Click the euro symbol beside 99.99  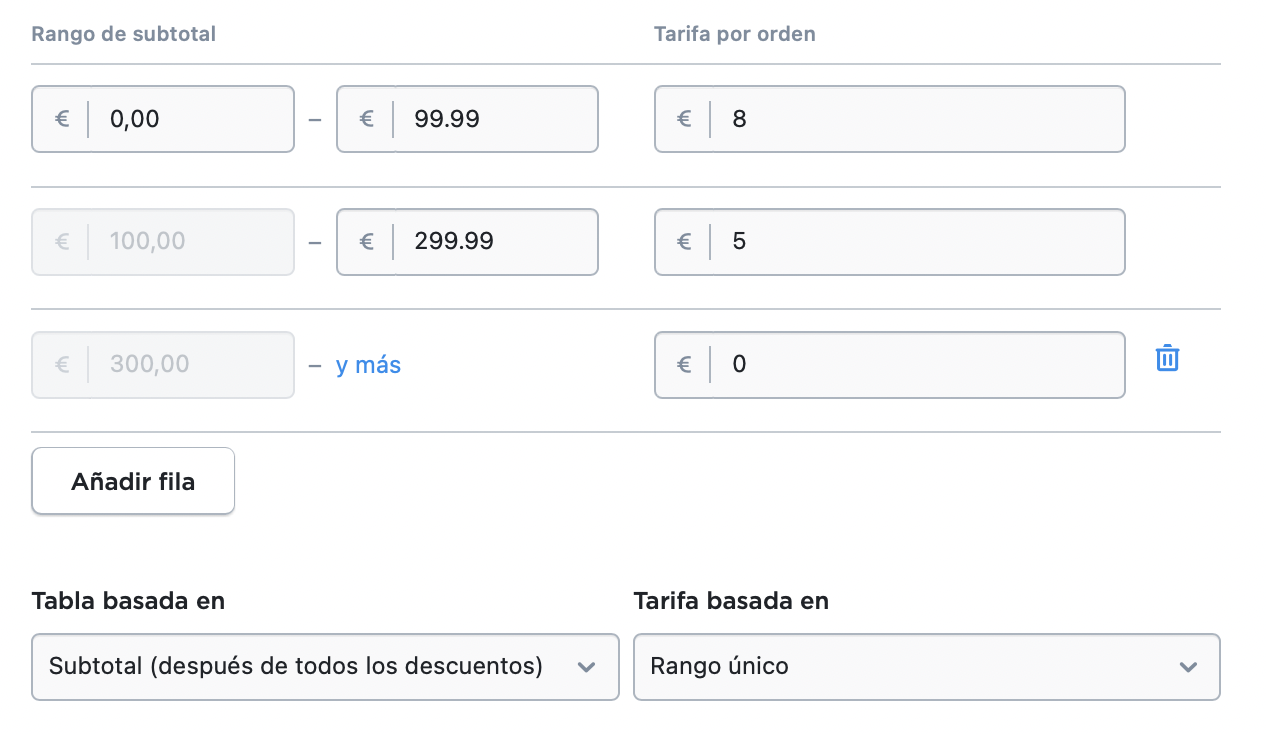click(x=366, y=119)
